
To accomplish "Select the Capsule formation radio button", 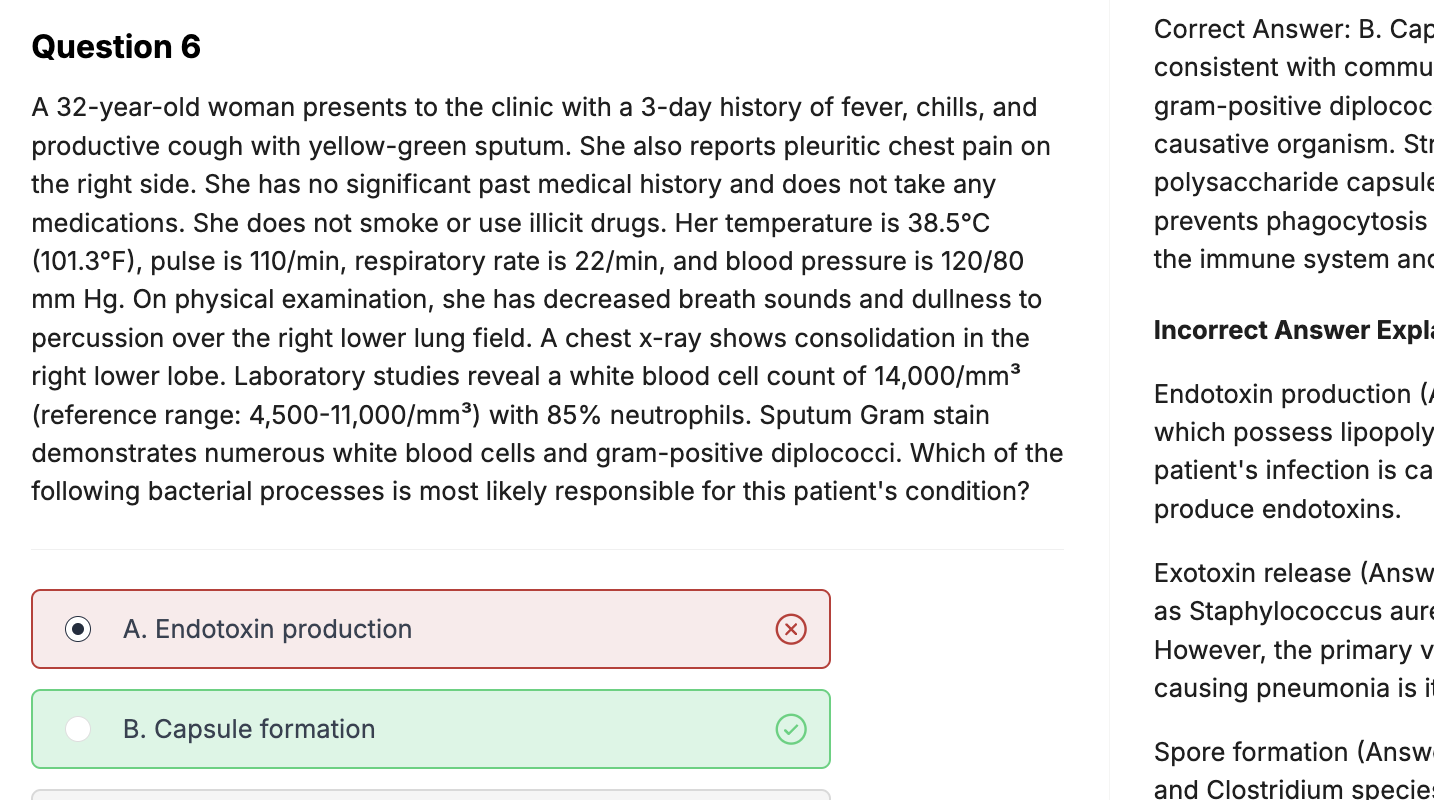I will point(78,729).
